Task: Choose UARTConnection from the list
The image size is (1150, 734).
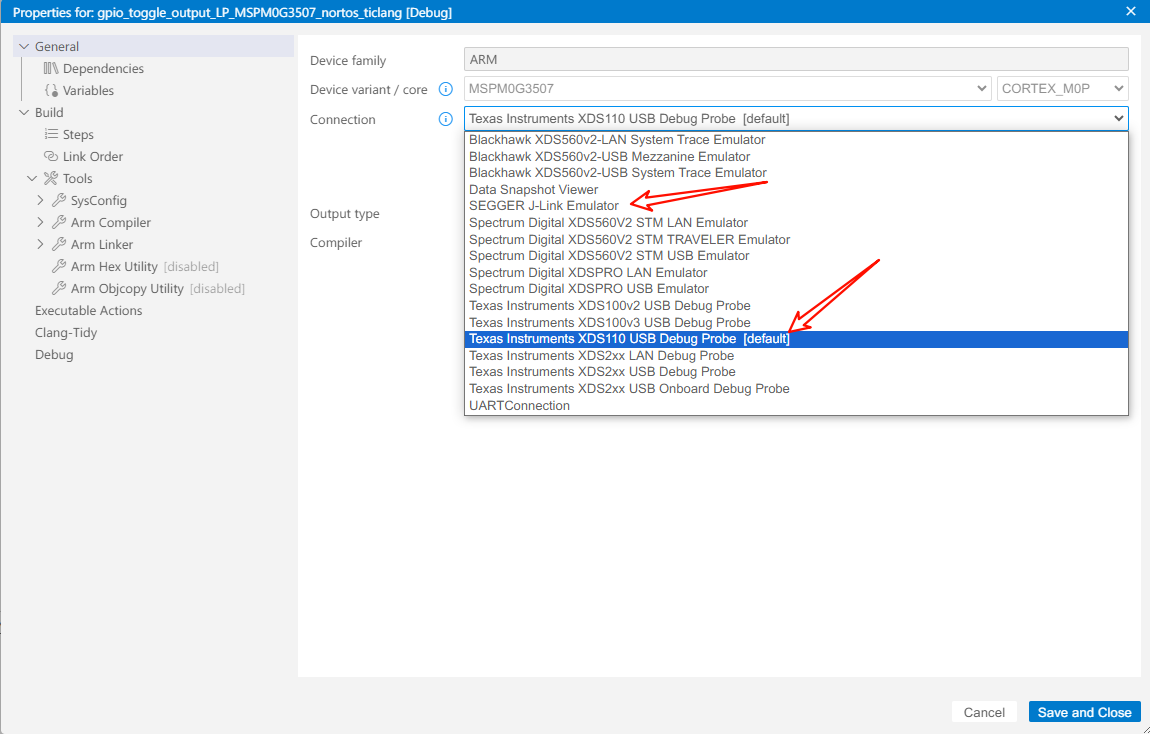Action: tap(796, 405)
